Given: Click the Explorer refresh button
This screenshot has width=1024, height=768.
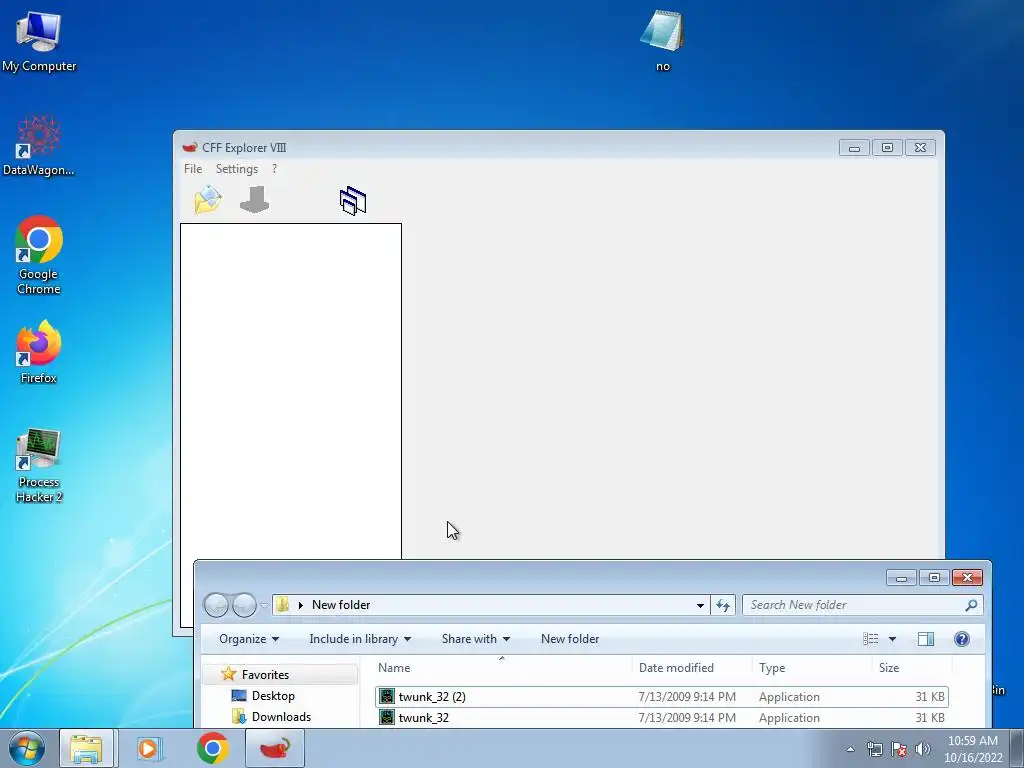Looking at the screenshot, I should (x=723, y=605).
